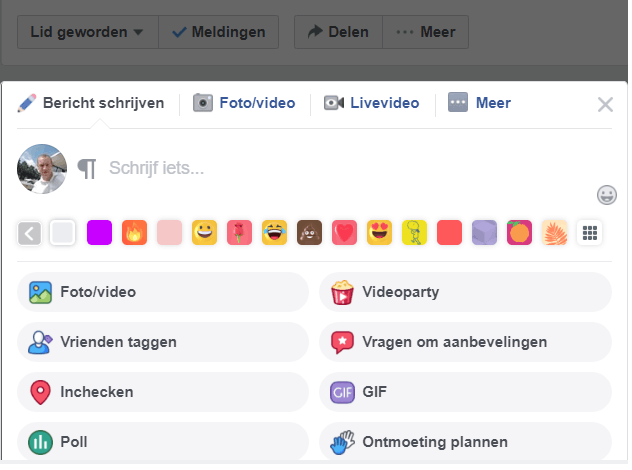Click the paragraph formatting icon
632x470 pixels.
pos(88,169)
